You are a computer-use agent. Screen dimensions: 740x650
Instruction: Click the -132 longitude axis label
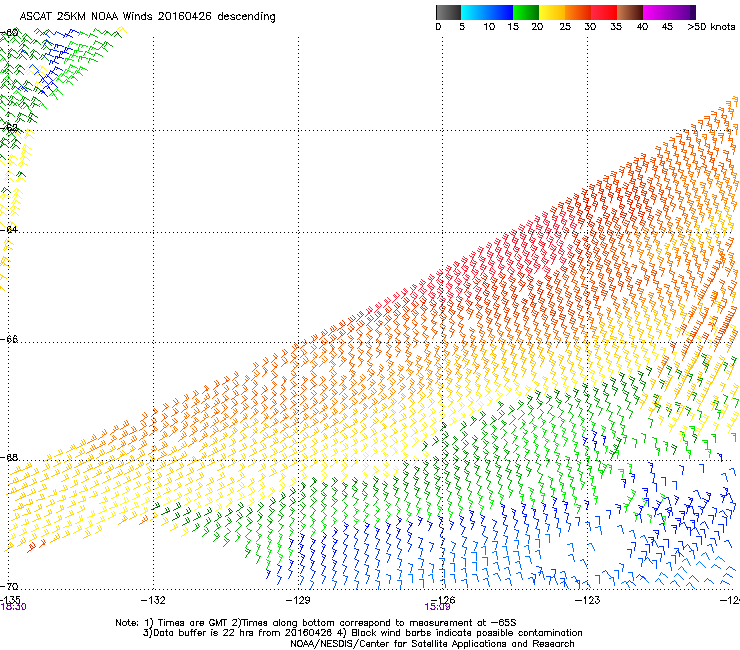[153, 600]
